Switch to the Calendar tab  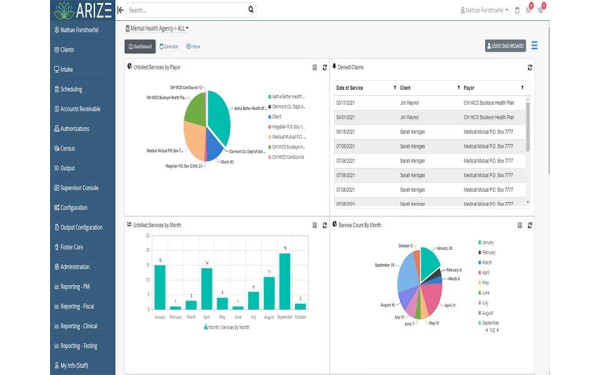tap(169, 46)
